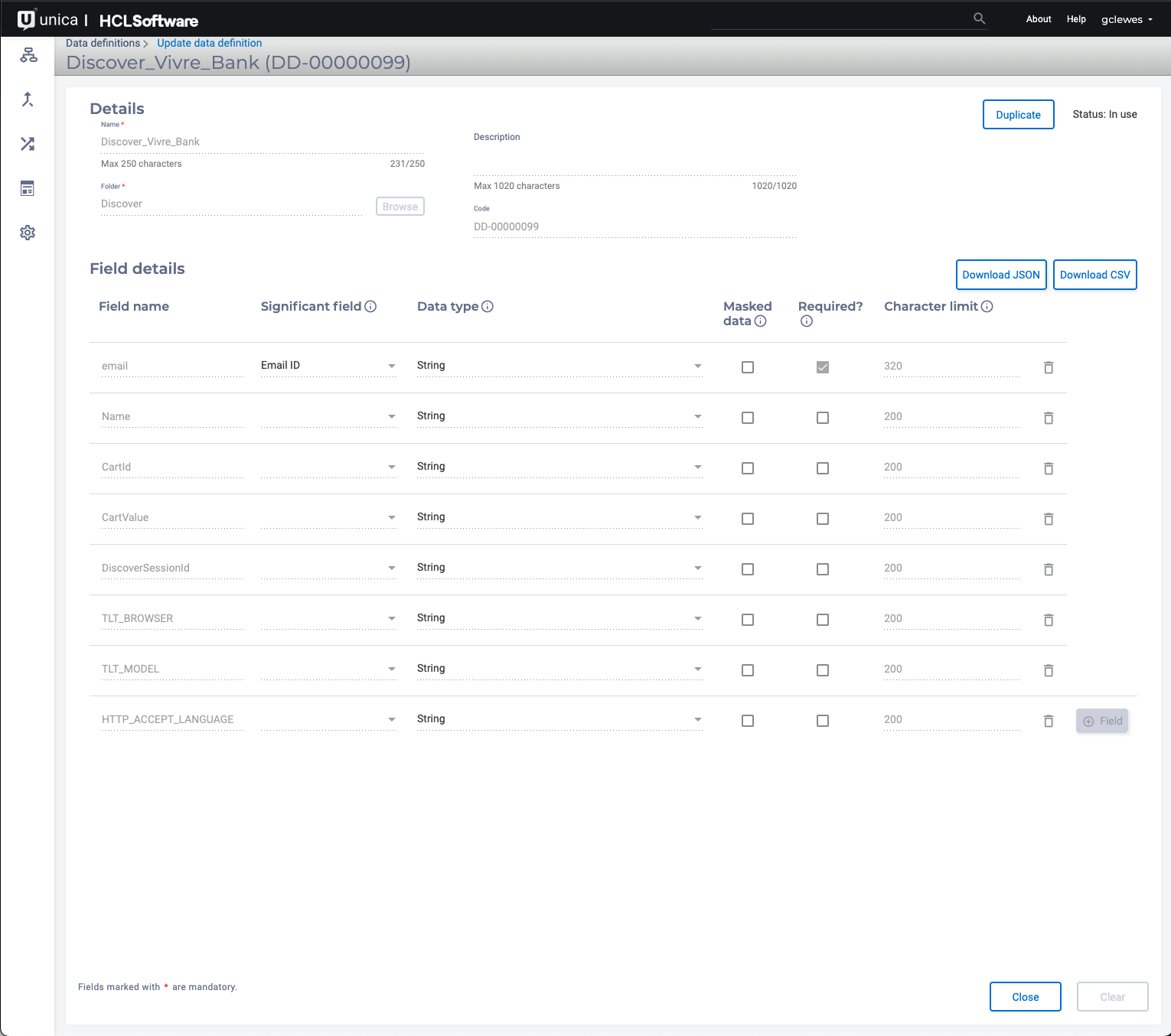The height and width of the screenshot is (1036, 1171).
Task: Click info icon next to Character limit
Action: [987, 307]
